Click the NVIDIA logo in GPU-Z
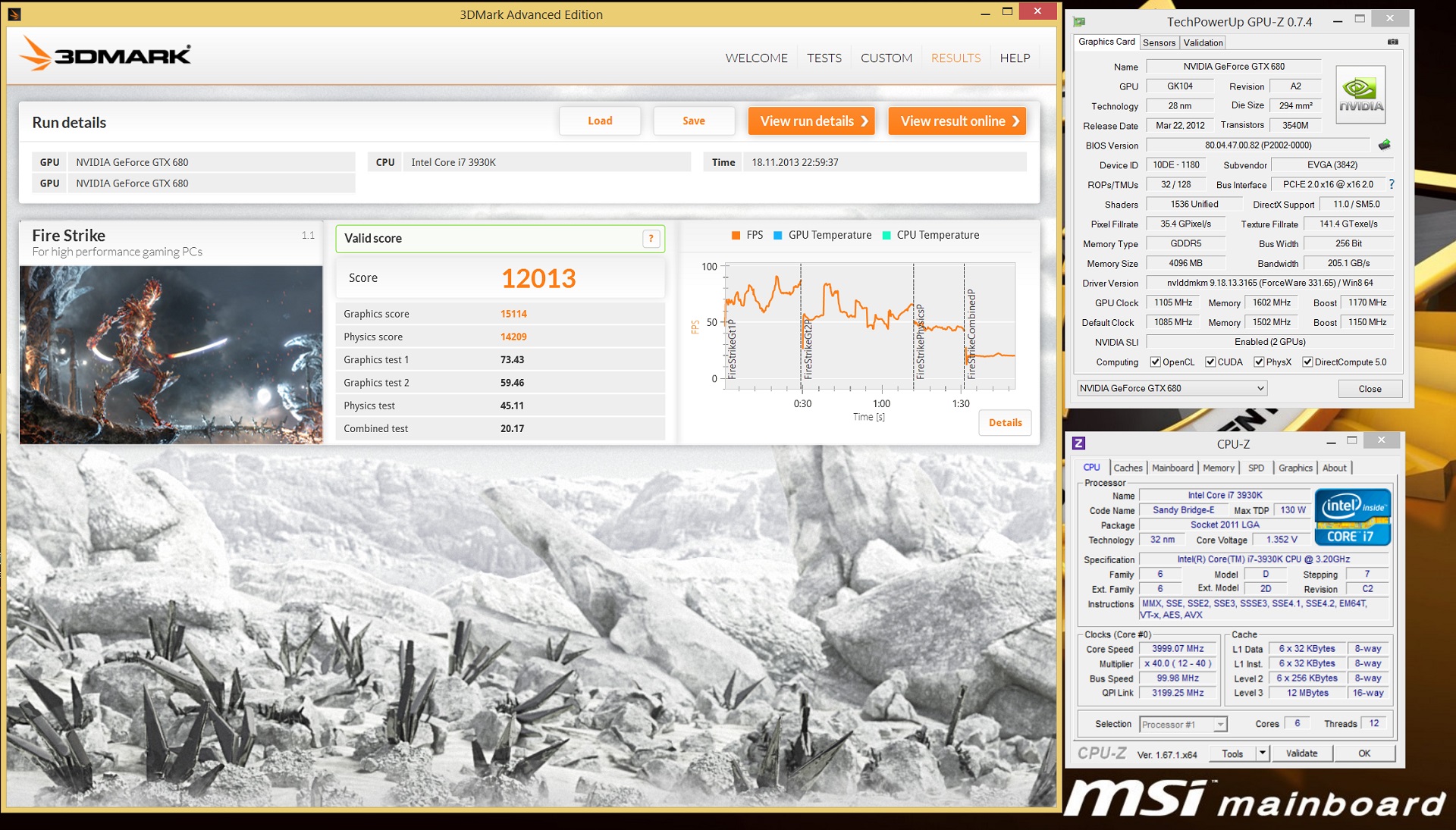 [x=1360, y=96]
